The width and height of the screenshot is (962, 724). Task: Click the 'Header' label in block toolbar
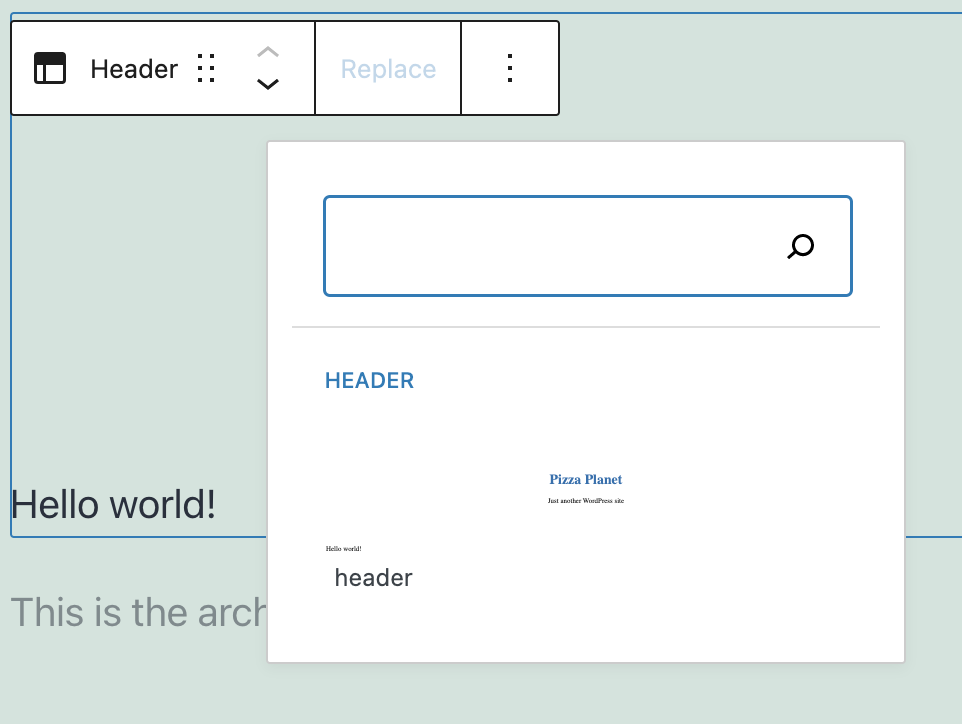point(134,69)
